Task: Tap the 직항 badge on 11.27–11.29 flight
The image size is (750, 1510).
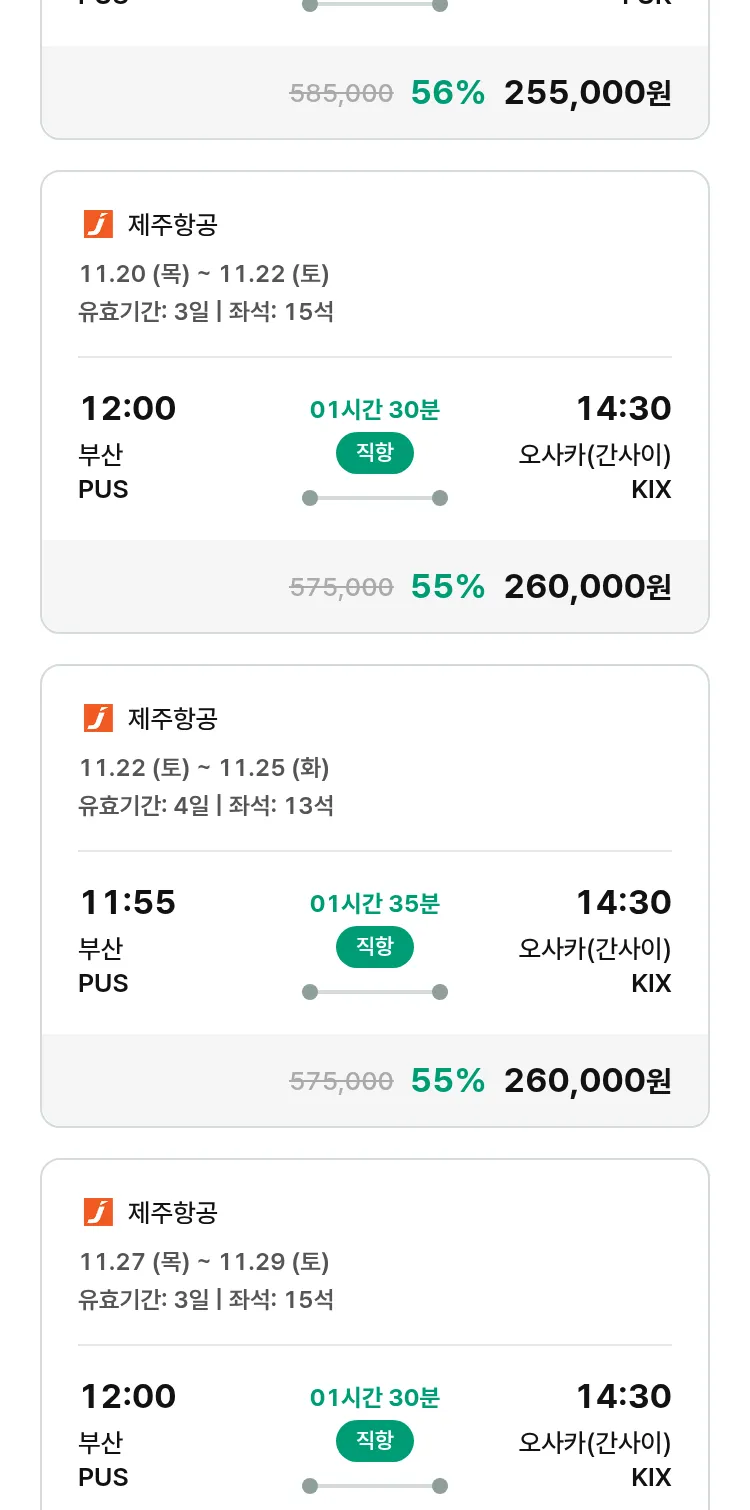Action: (375, 1441)
